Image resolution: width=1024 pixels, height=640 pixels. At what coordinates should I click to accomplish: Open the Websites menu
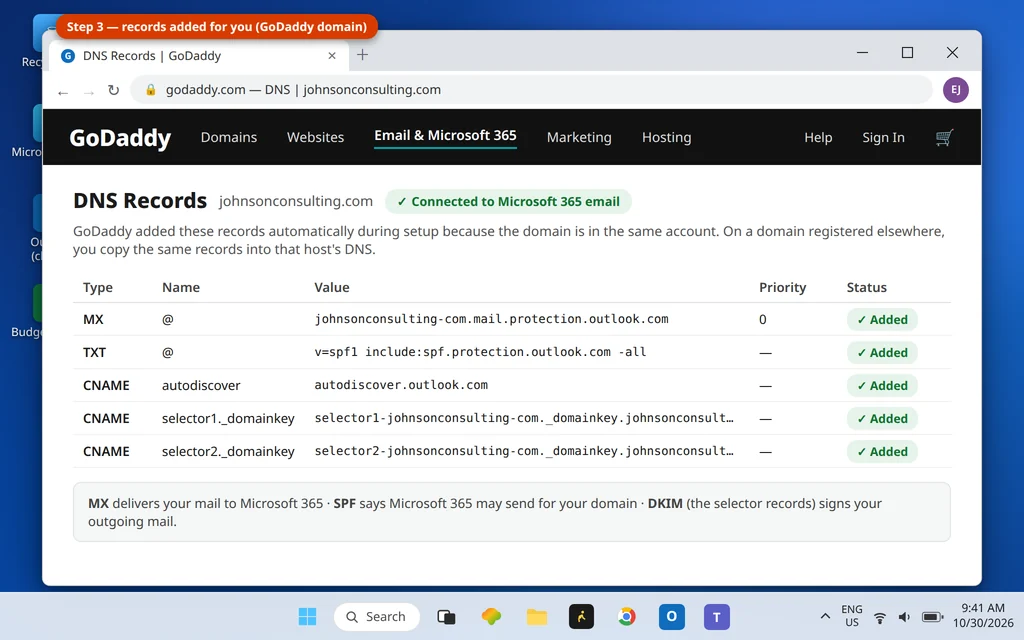click(x=315, y=137)
